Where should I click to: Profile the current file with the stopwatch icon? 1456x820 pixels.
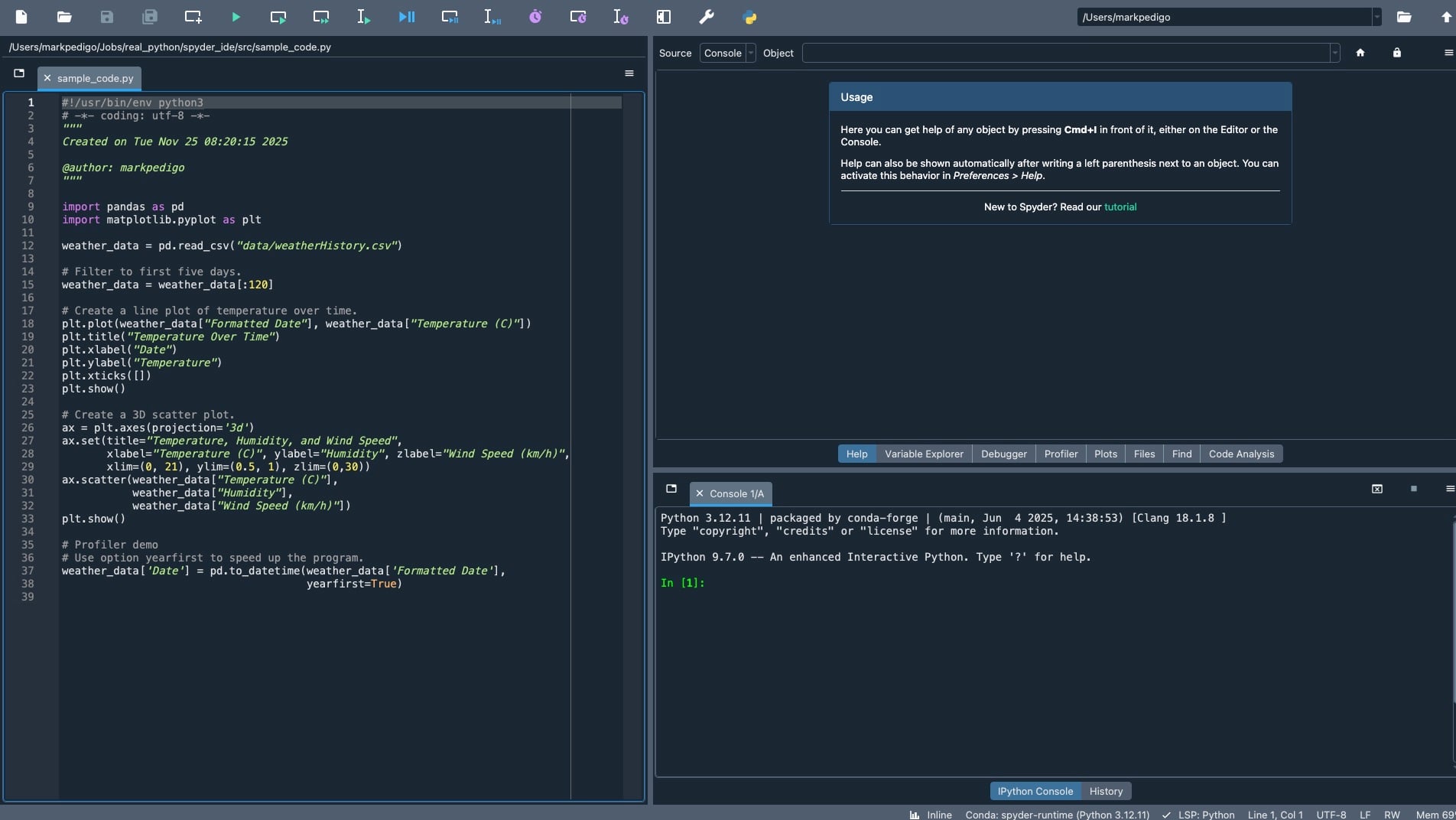(535, 17)
